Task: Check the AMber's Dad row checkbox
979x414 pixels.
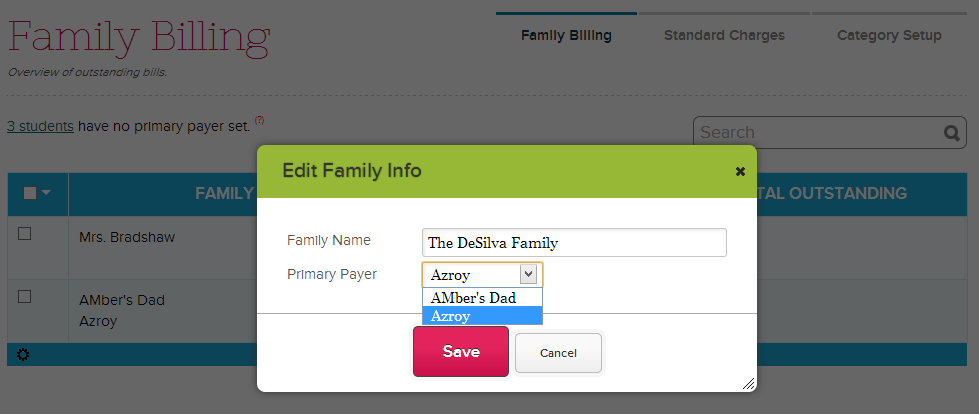Action: tap(25, 297)
